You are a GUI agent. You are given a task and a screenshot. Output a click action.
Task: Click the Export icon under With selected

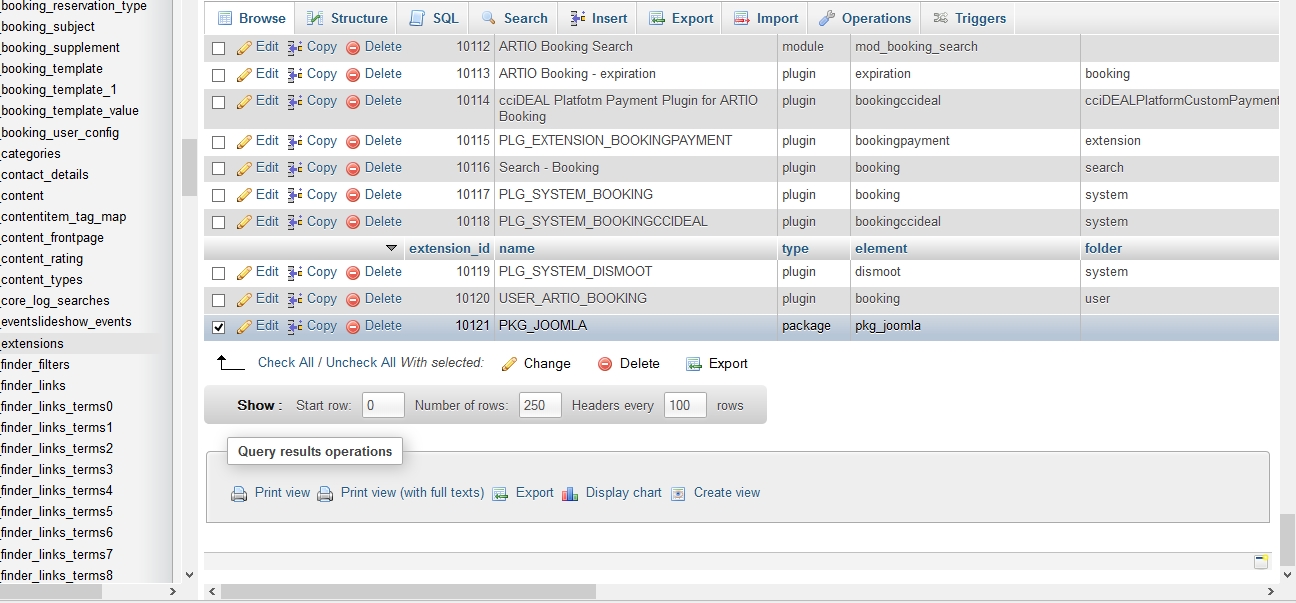(x=694, y=364)
